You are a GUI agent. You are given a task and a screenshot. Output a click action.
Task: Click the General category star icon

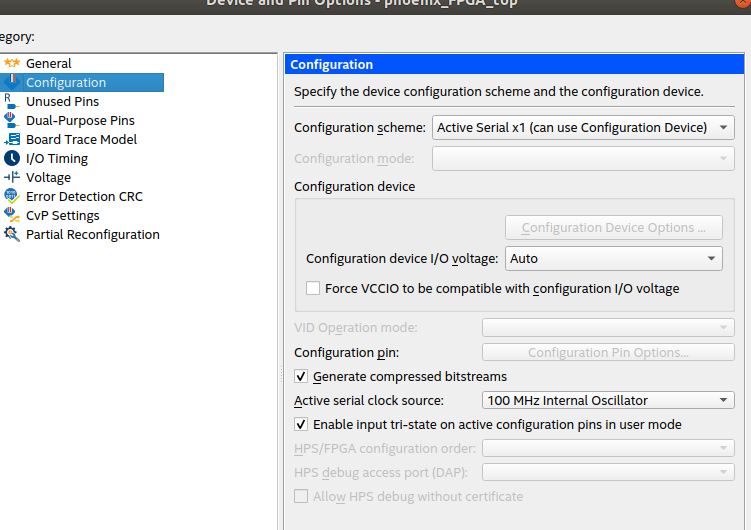tap(12, 63)
